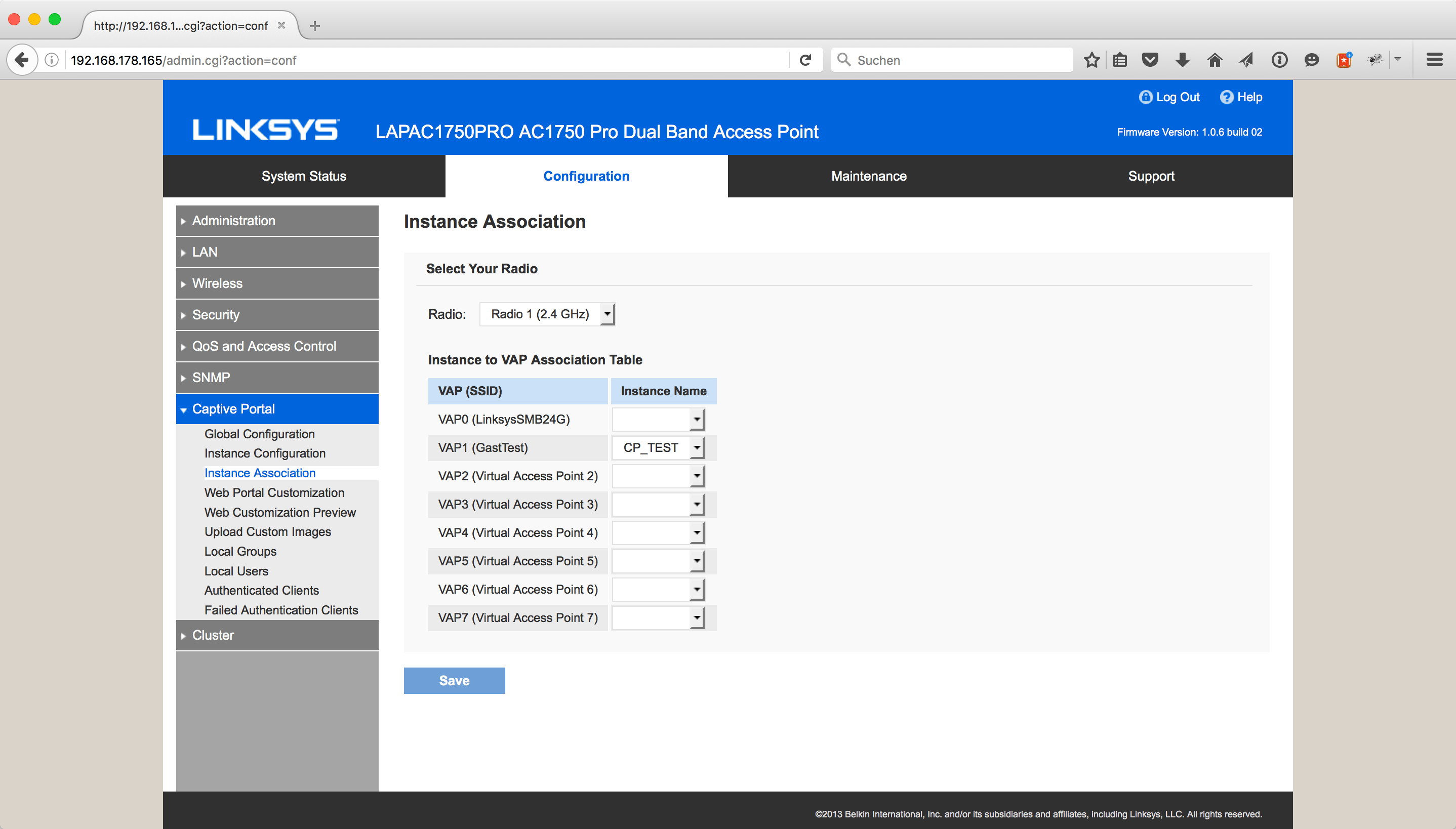Viewport: 1456px width, 829px height.
Task: Open the extension dropdown arrow in toolbar
Action: pos(1398,59)
